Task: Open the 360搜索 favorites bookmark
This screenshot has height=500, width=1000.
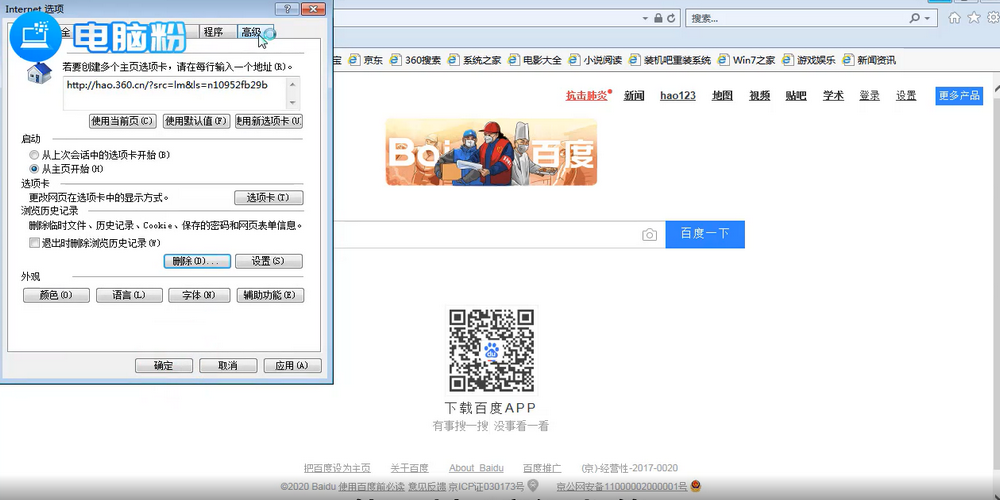Action: click(x=415, y=60)
